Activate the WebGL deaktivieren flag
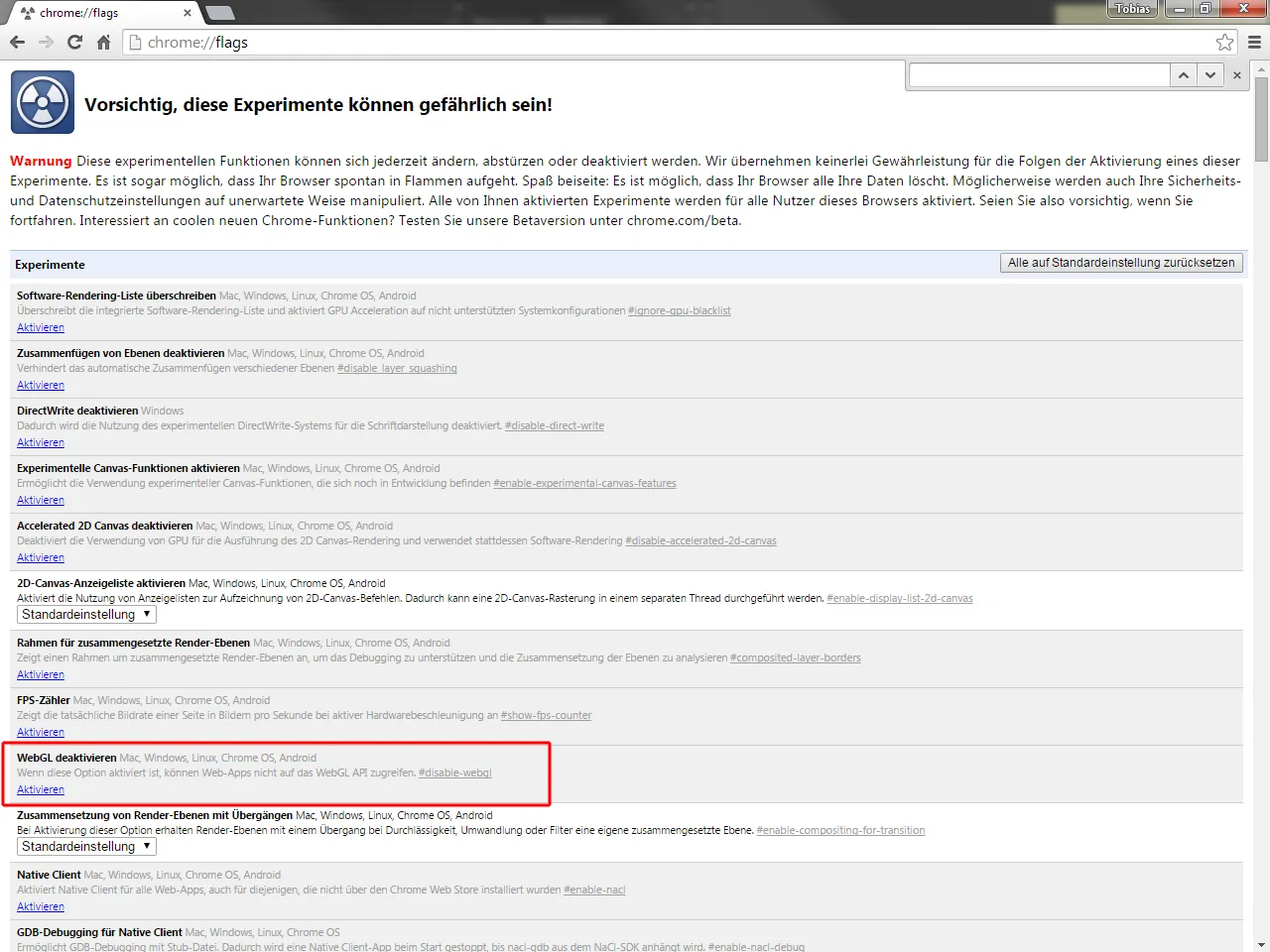 [x=41, y=789]
